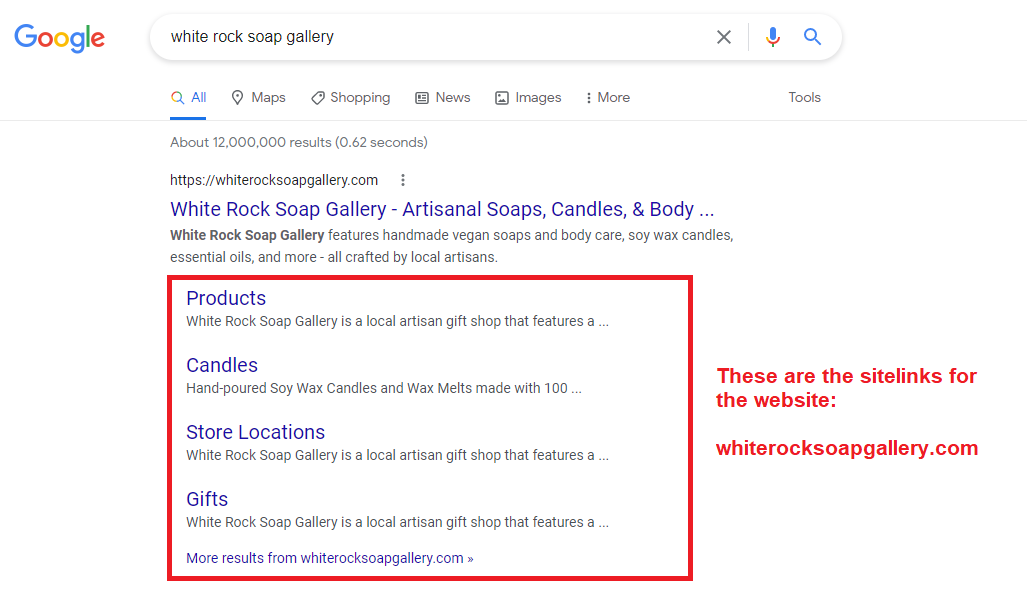Click the Maps pin icon
Image resolution: width=1027 pixels, height=592 pixels.
pyautogui.click(x=238, y=98)
